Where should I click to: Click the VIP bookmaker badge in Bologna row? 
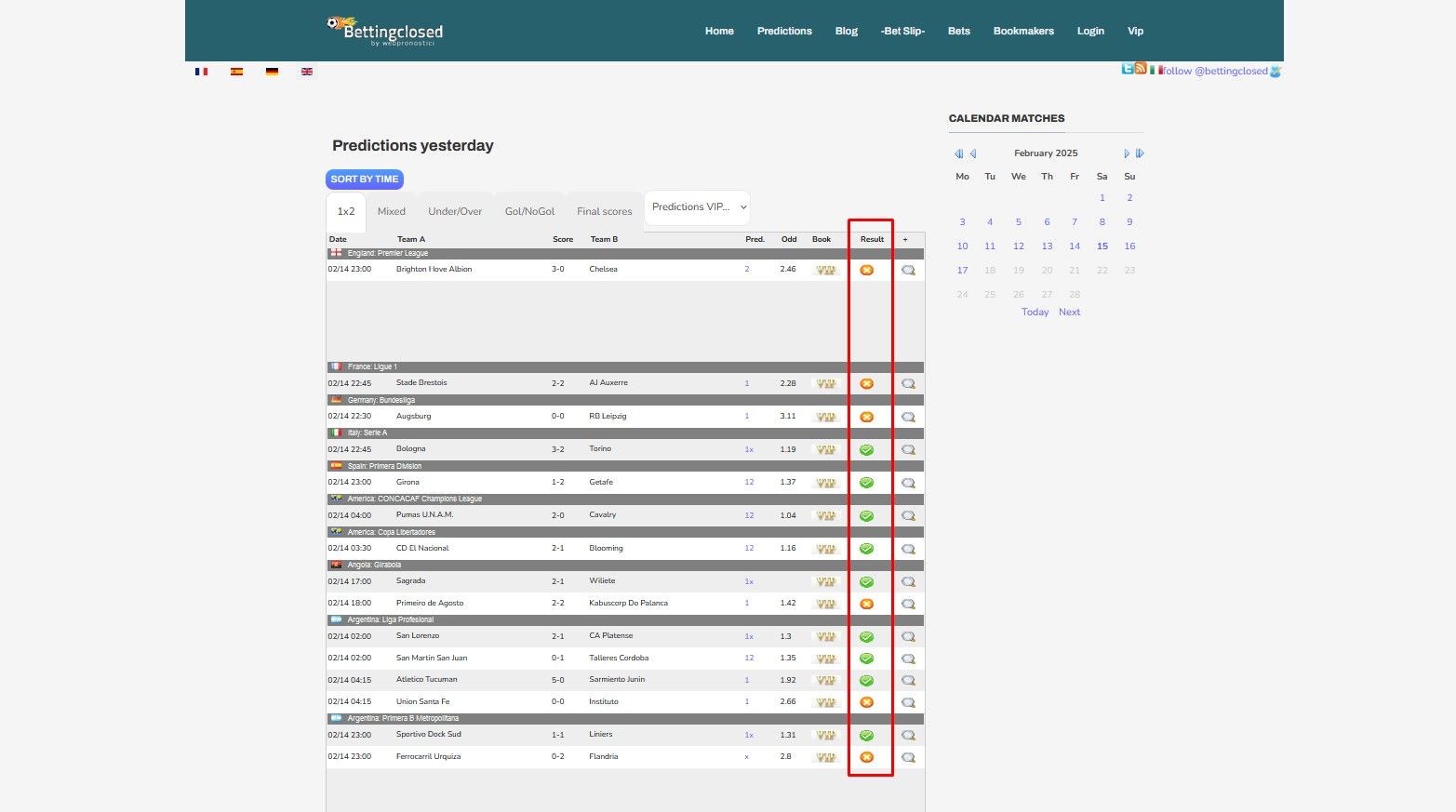[825, 449]
